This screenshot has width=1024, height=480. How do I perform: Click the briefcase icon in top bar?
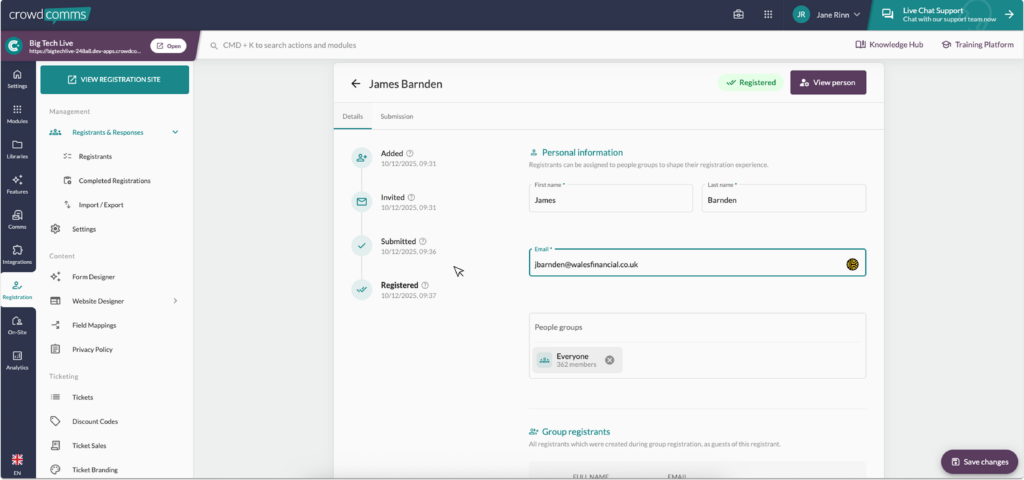coord(739,15)
